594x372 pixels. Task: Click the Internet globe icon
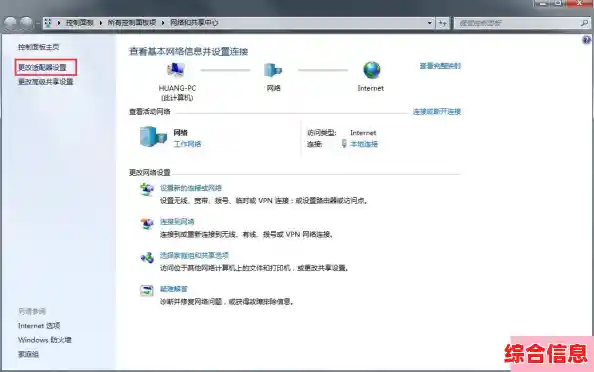pos(372,70)
